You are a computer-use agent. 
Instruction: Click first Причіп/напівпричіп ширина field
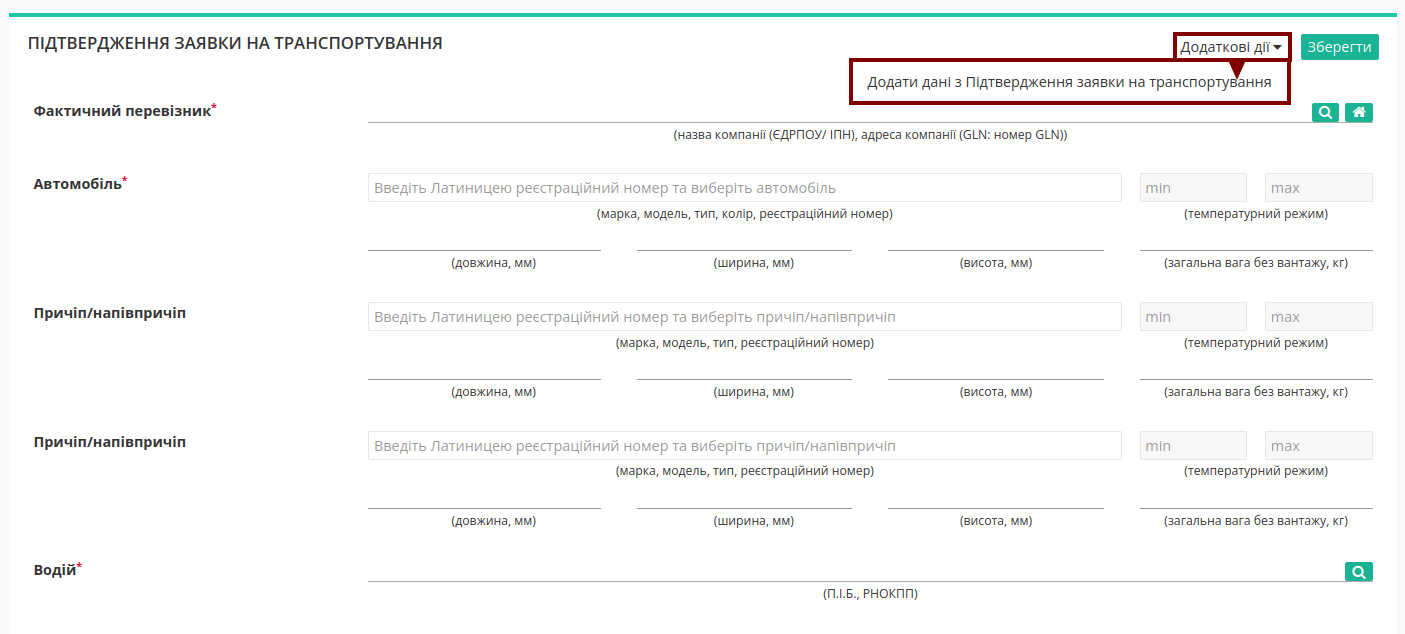(x=744, y=368)
